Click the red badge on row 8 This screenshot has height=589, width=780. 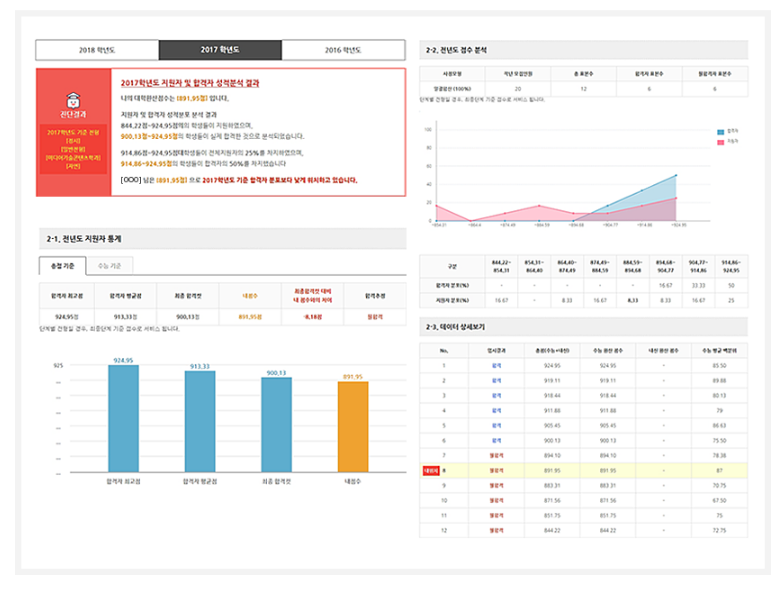431,468
